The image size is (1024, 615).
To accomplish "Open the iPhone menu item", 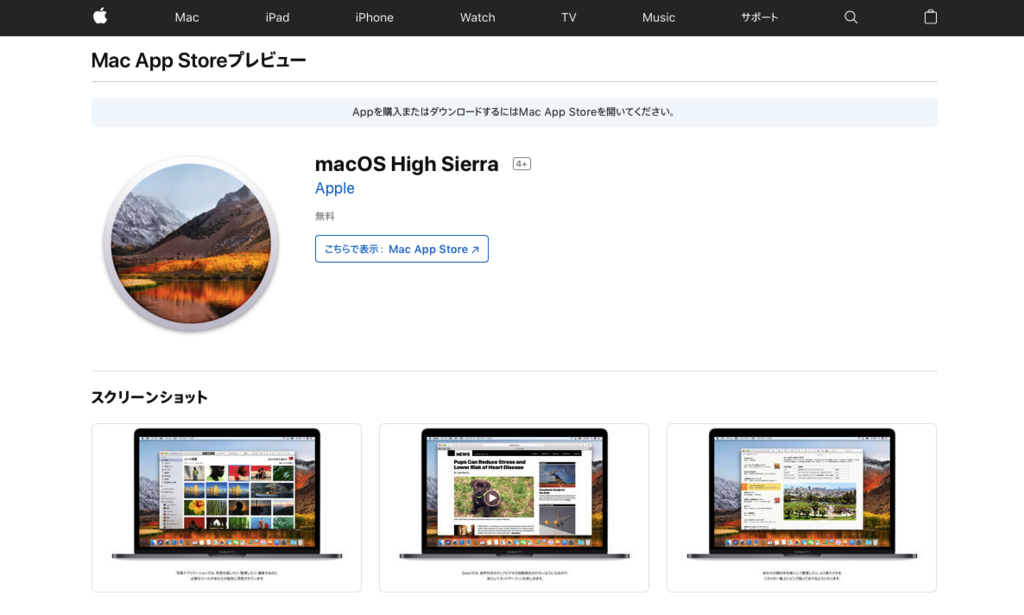I will (x=374, y=18).
